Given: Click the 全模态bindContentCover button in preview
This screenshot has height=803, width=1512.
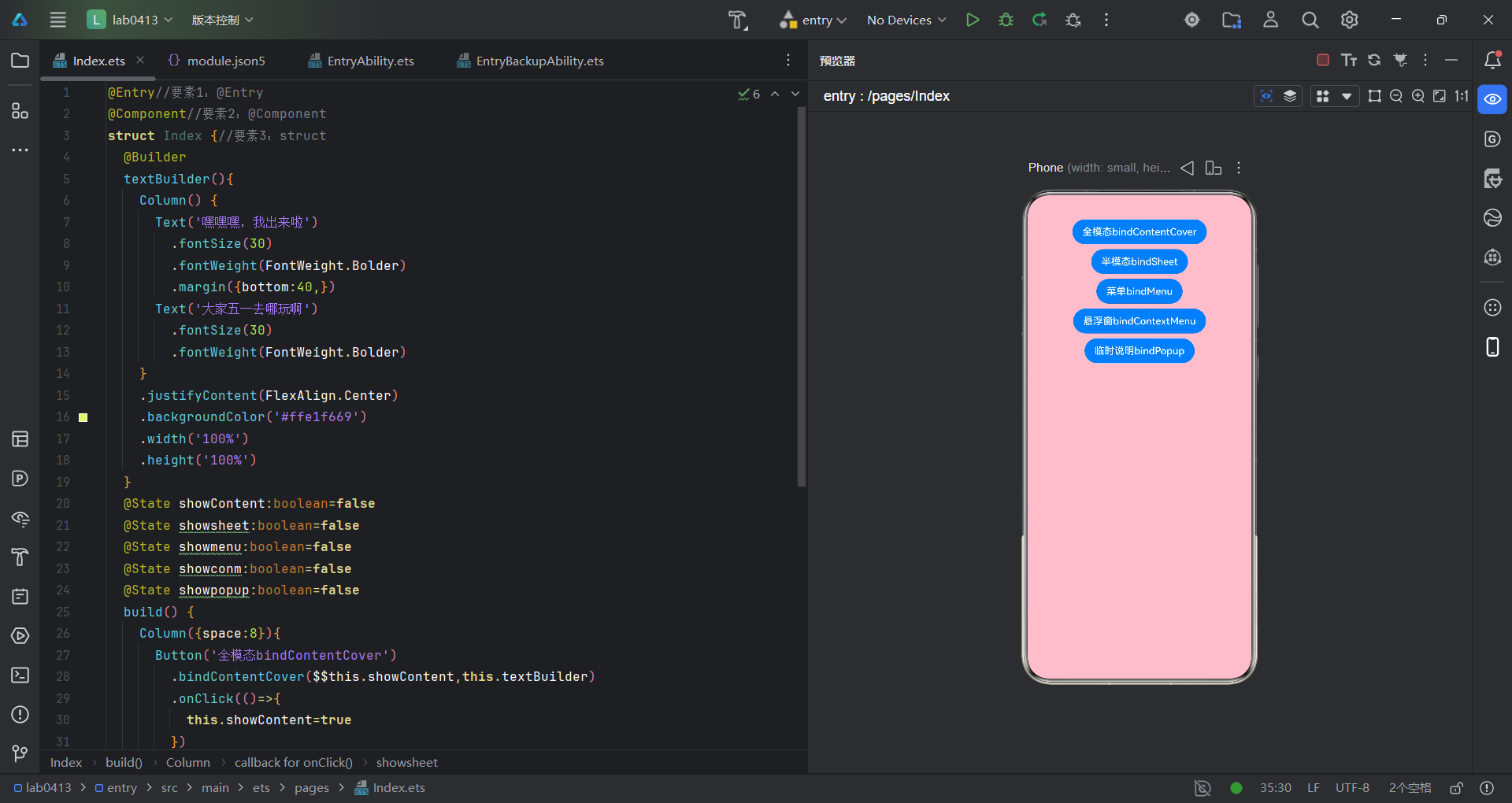Looking at the screenshot, I should pyautogui.click(x=1140, y=231).
